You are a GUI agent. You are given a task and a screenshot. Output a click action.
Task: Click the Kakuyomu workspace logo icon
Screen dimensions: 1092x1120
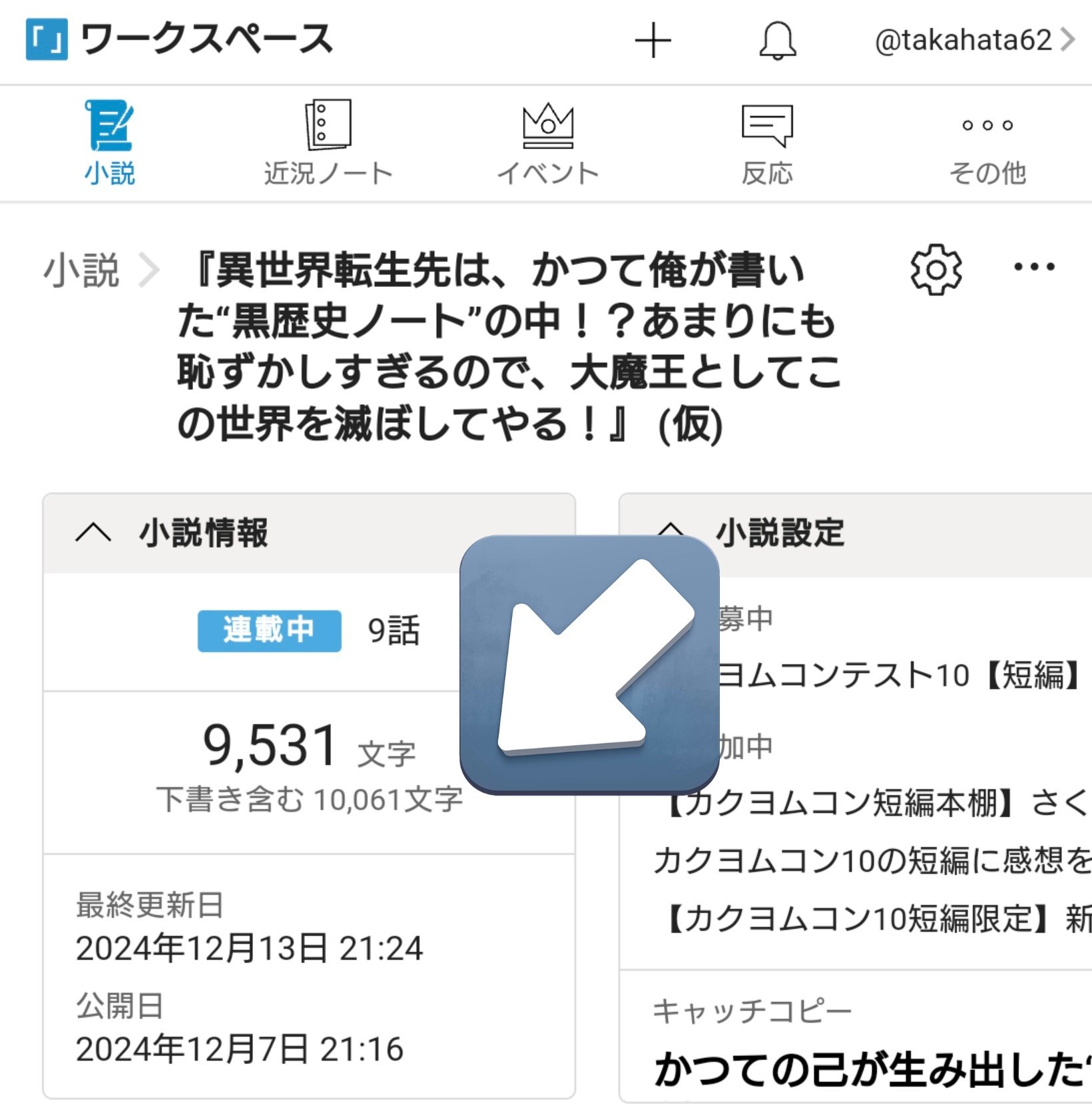pyautogui.click(x=47, y=39)
